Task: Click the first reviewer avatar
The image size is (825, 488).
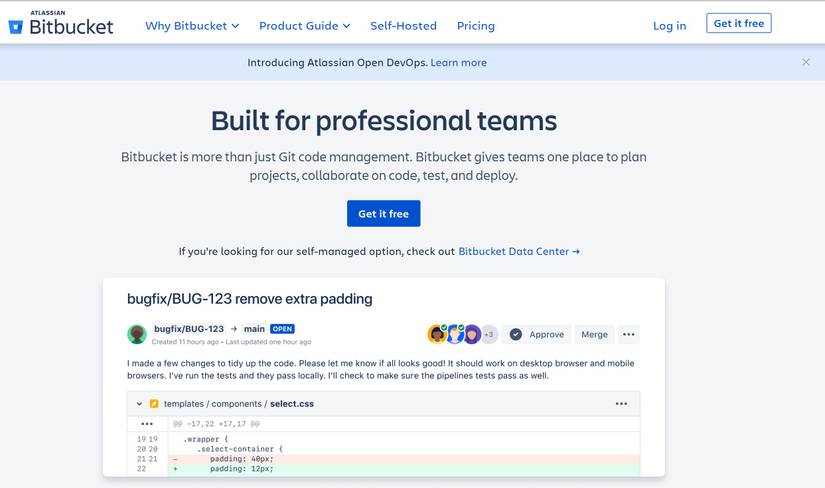Action: coord(436,334)
